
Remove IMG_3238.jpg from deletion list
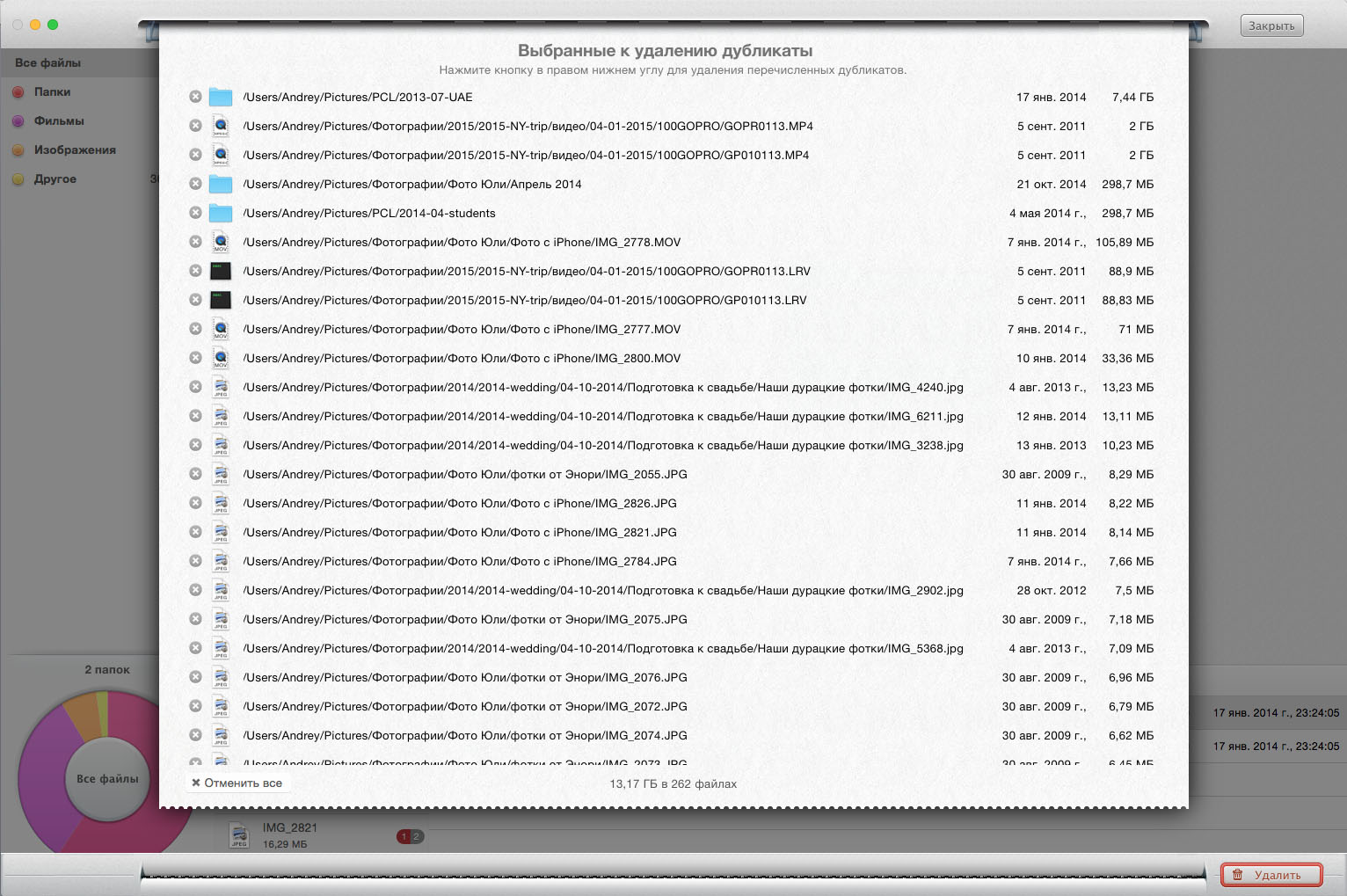(195, 445)
